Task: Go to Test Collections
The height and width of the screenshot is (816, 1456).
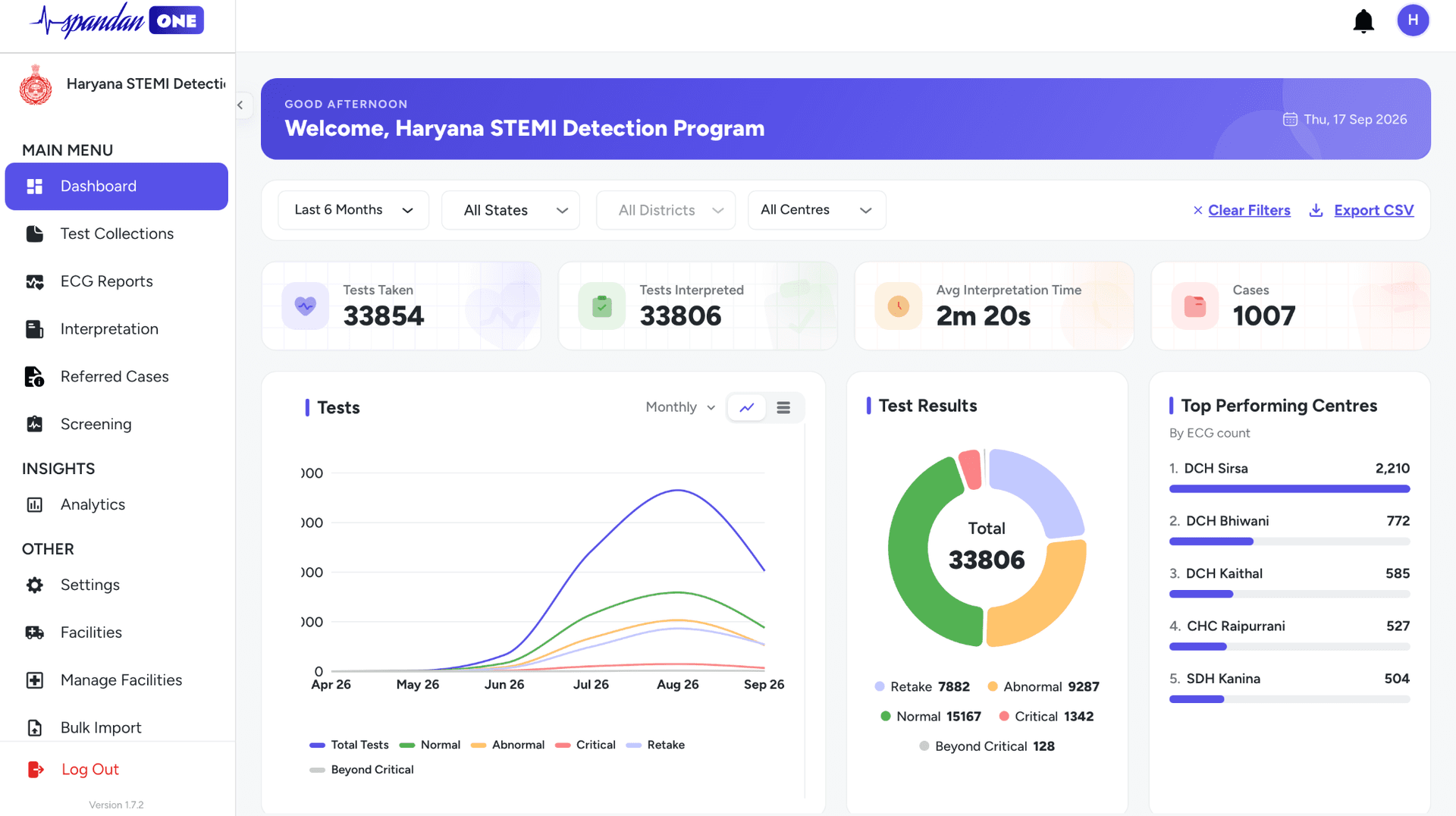Action: pyautogui.click(x=116, y=234)
